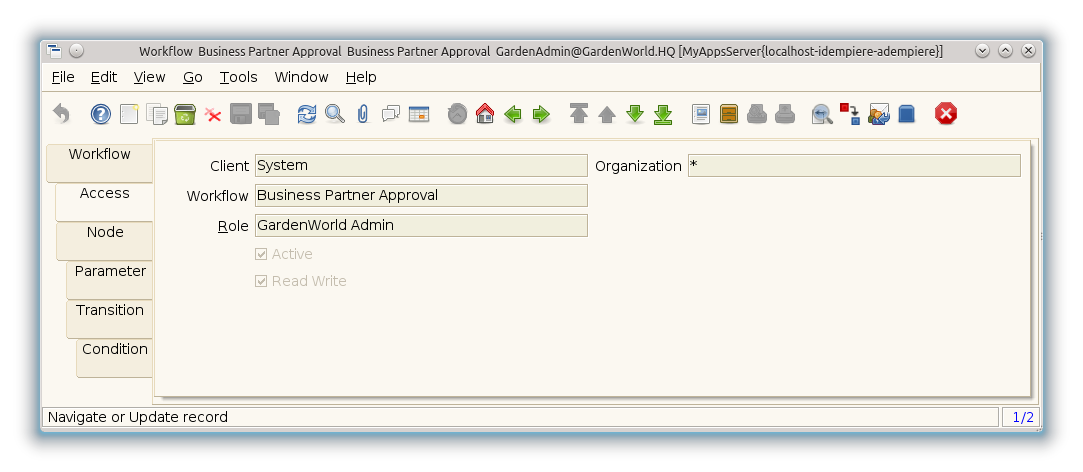Open the Transition tab
This screenshot has width=1083, height=472.
pyautogui.click(x=110, y=311)
